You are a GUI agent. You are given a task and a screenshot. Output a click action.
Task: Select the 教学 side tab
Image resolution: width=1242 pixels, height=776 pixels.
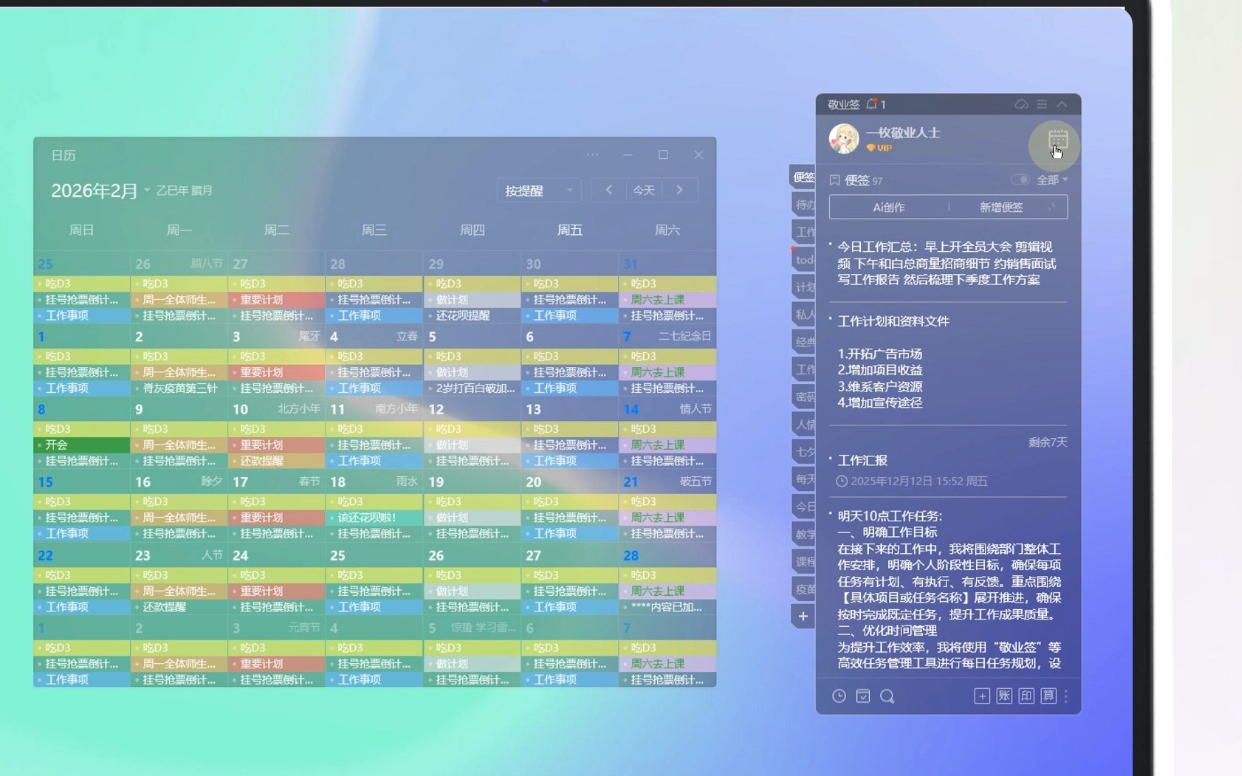click(x=803, y=534)
